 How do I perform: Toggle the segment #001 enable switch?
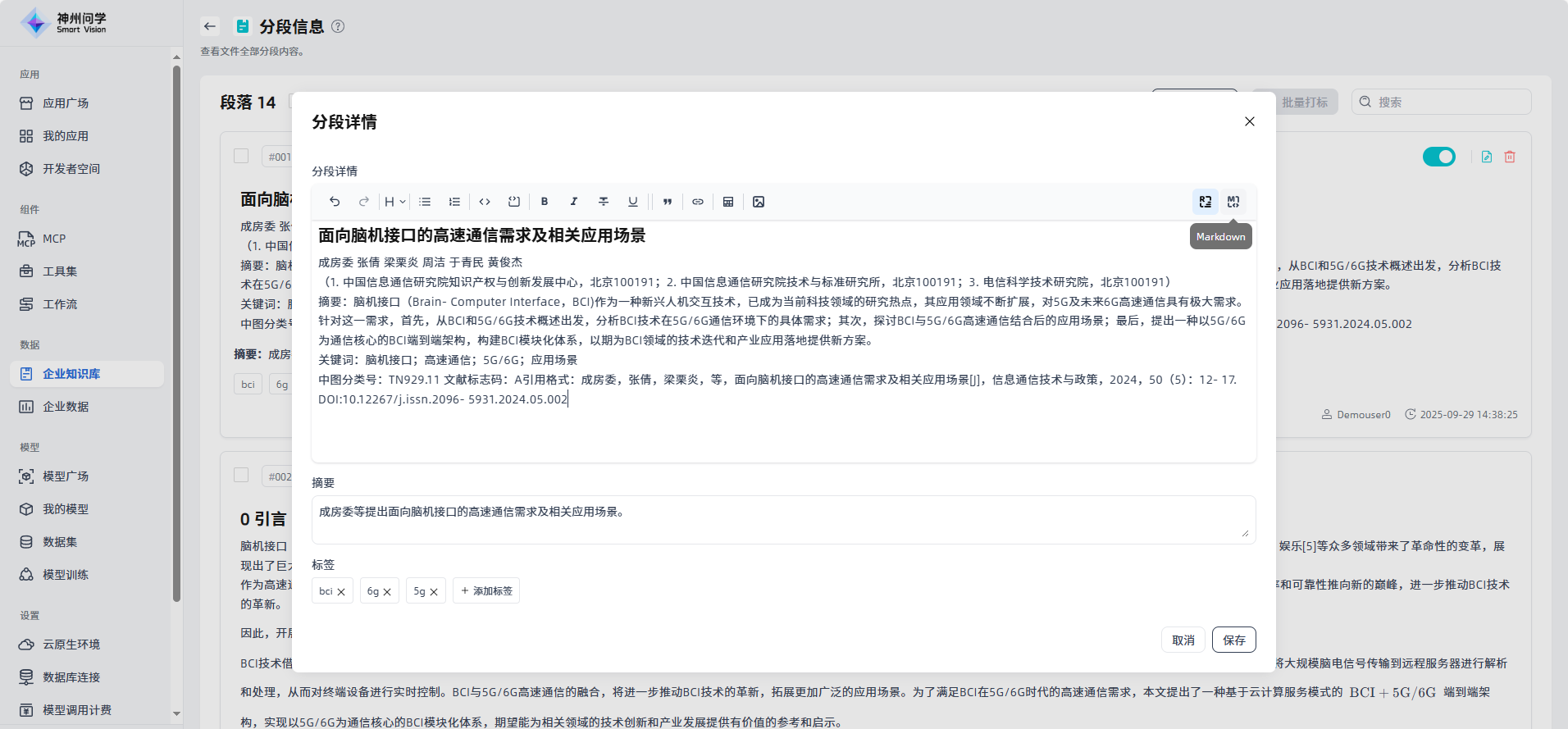coord(1438,157)
